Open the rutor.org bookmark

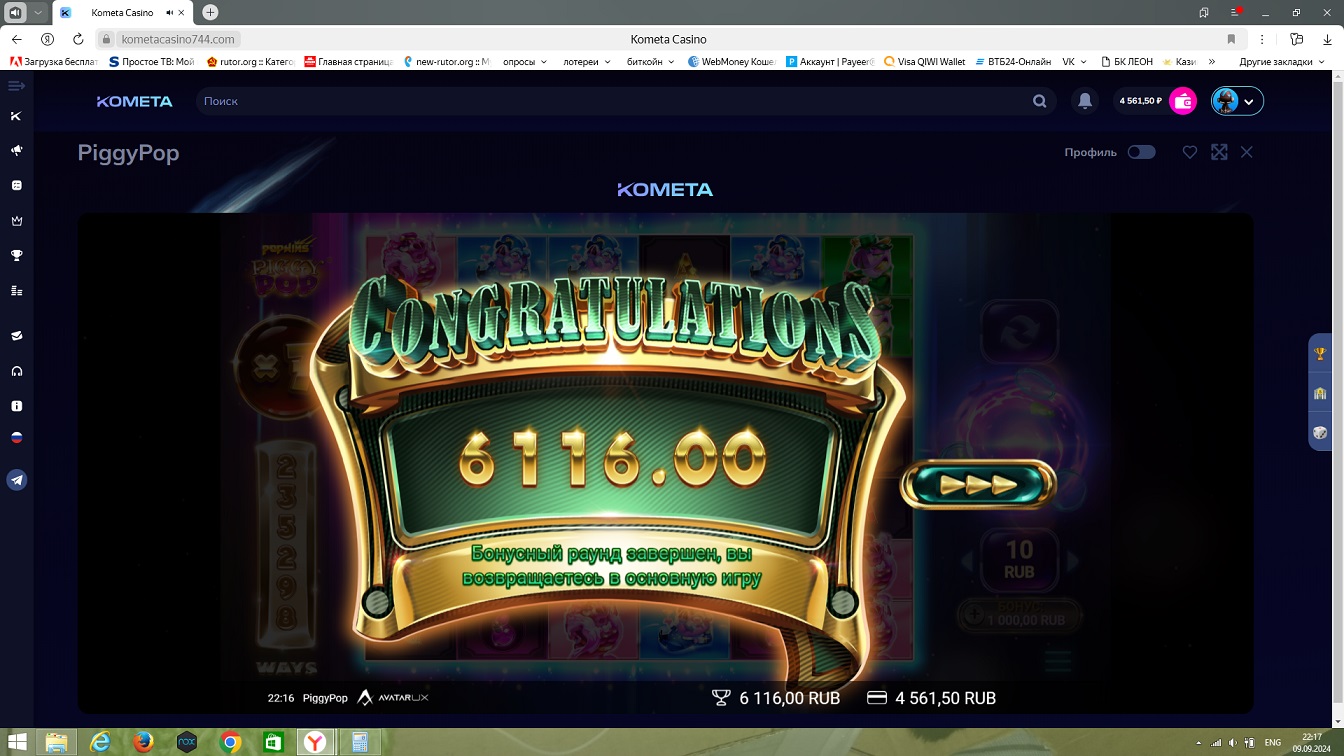(x=250, y=61)
